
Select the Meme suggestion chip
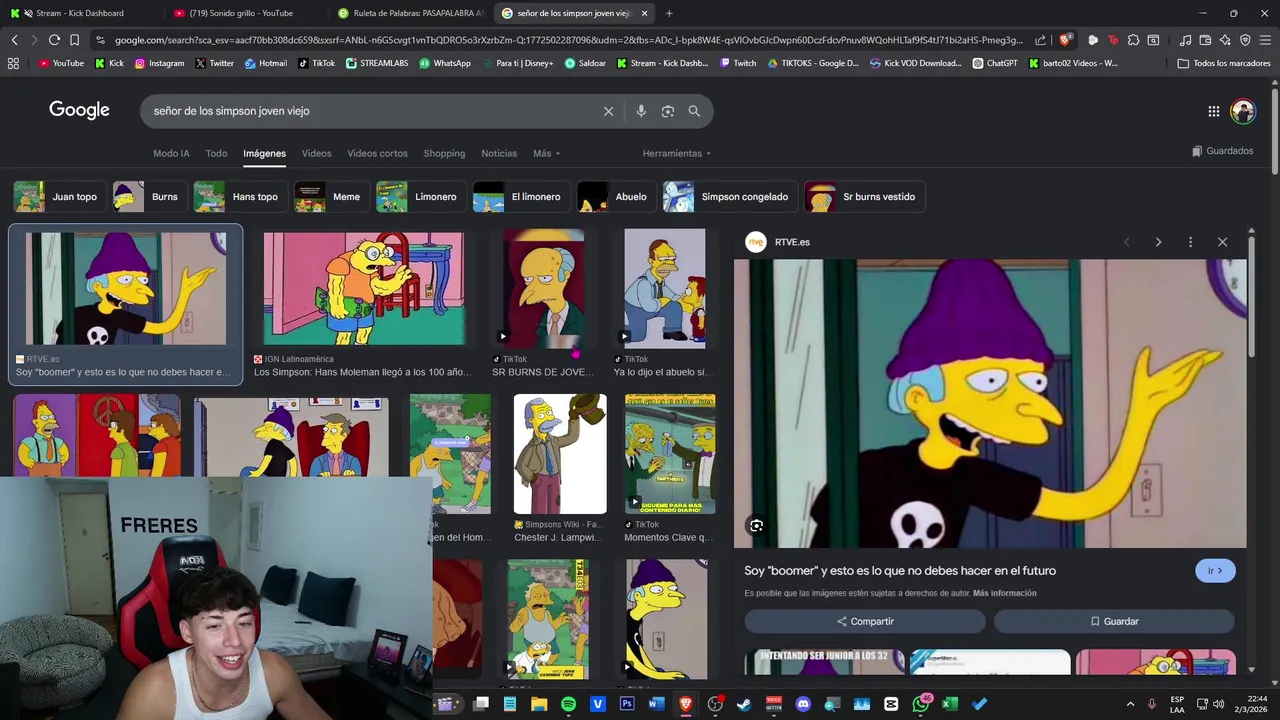coord(332,197)
